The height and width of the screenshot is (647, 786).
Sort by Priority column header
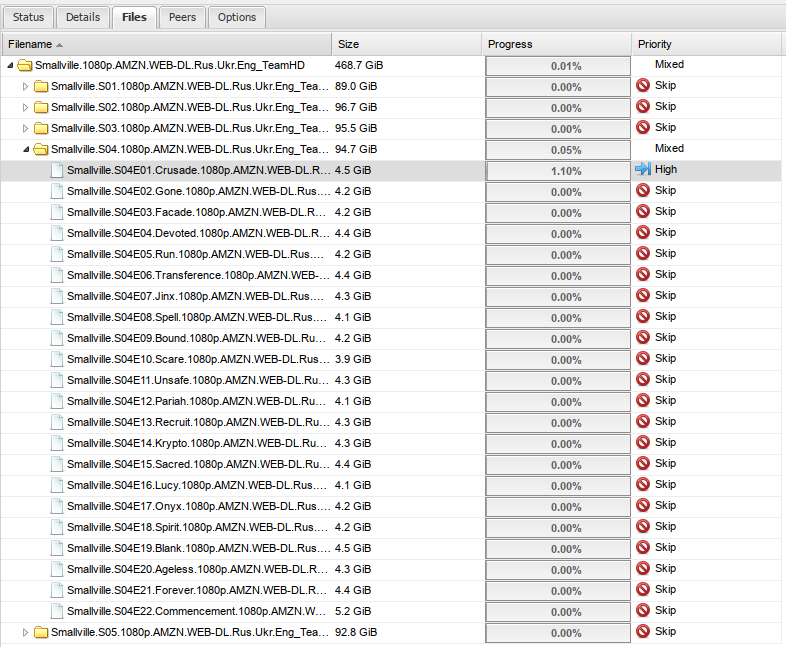click(706, 44)
